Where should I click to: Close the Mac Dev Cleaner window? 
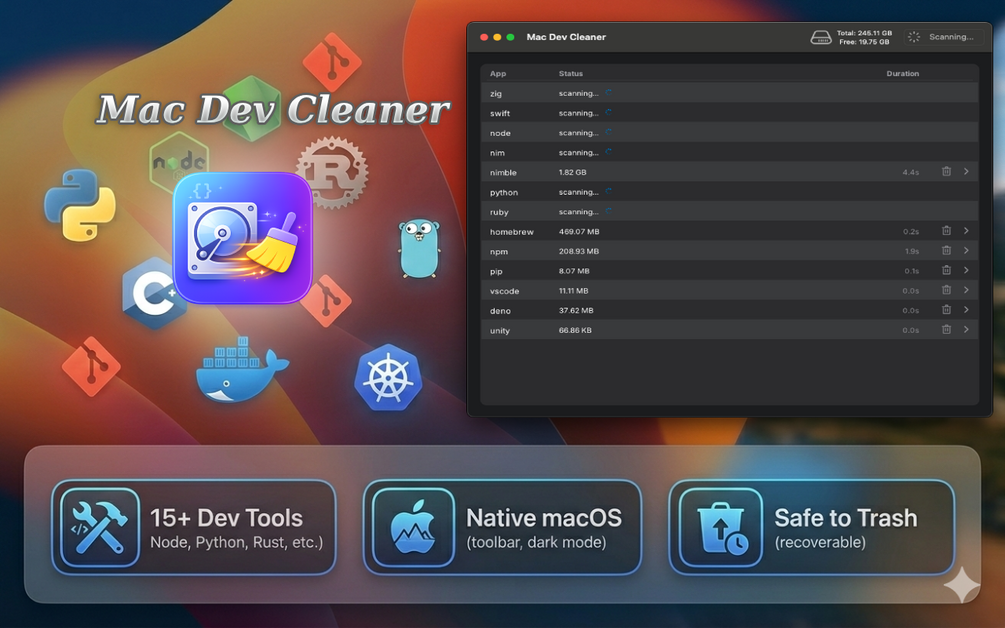point(484,37)
